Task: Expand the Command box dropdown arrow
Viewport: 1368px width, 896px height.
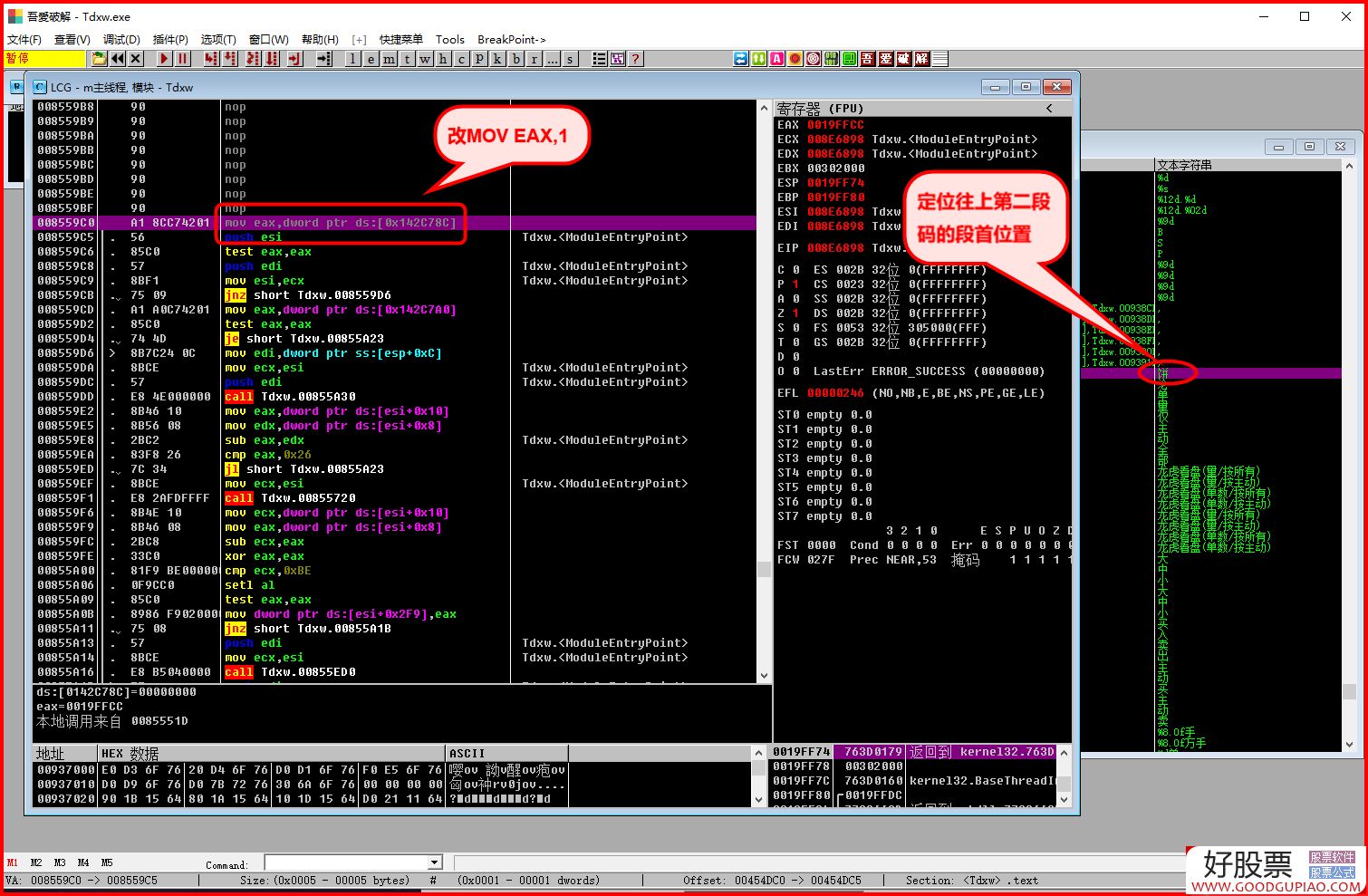Action: (x=435, y=862)
